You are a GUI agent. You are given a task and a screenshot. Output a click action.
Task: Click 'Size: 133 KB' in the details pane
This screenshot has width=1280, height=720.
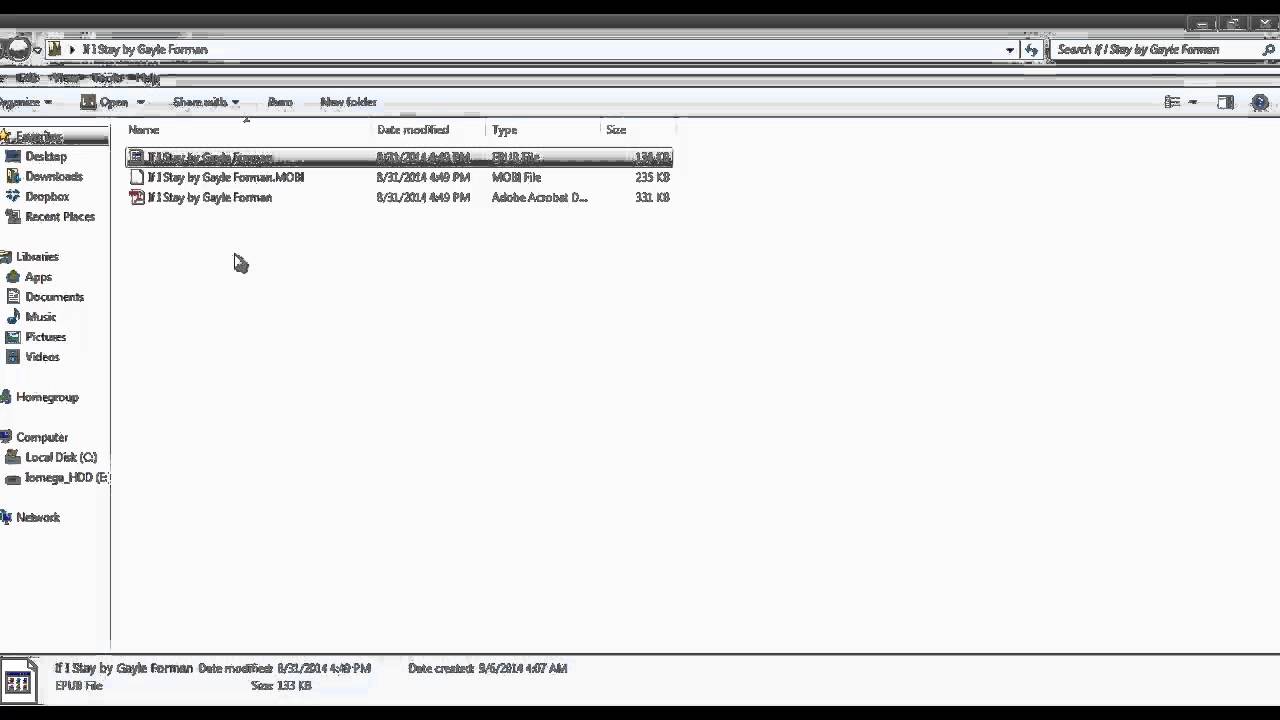(x=281, y=686)
